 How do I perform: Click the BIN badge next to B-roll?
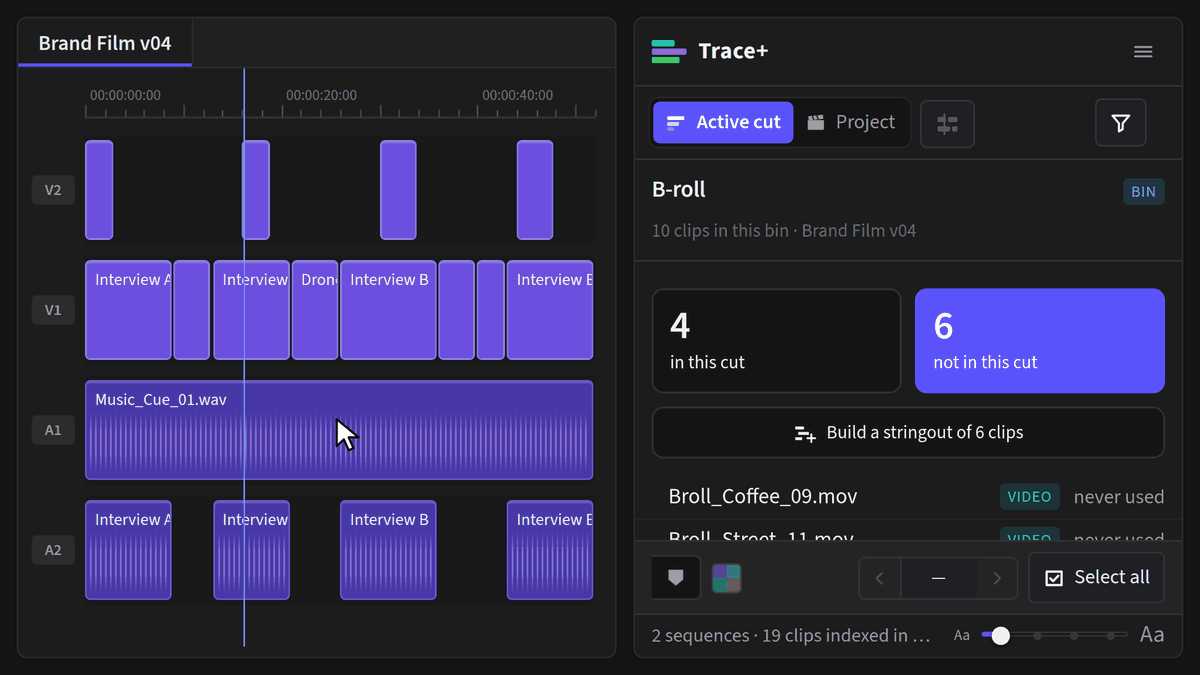1143,191
